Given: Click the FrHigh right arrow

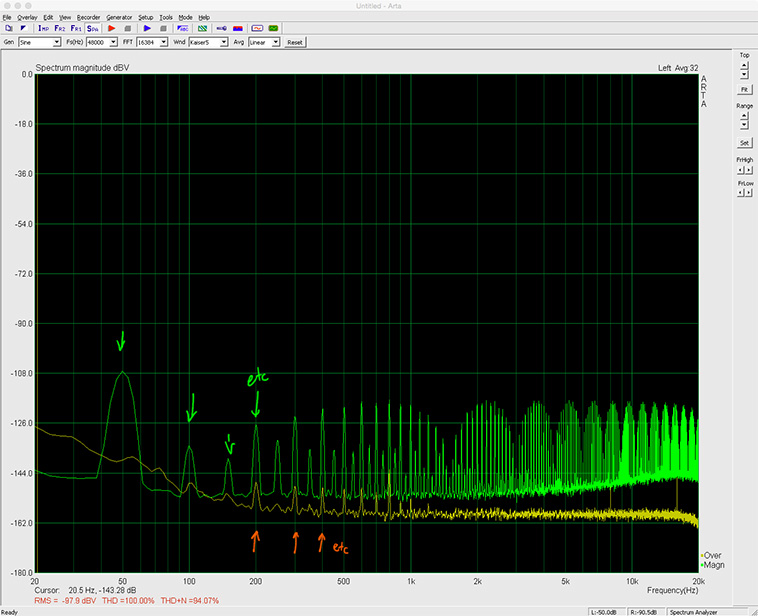Looking at the screenshot, I should pos(749,170).
